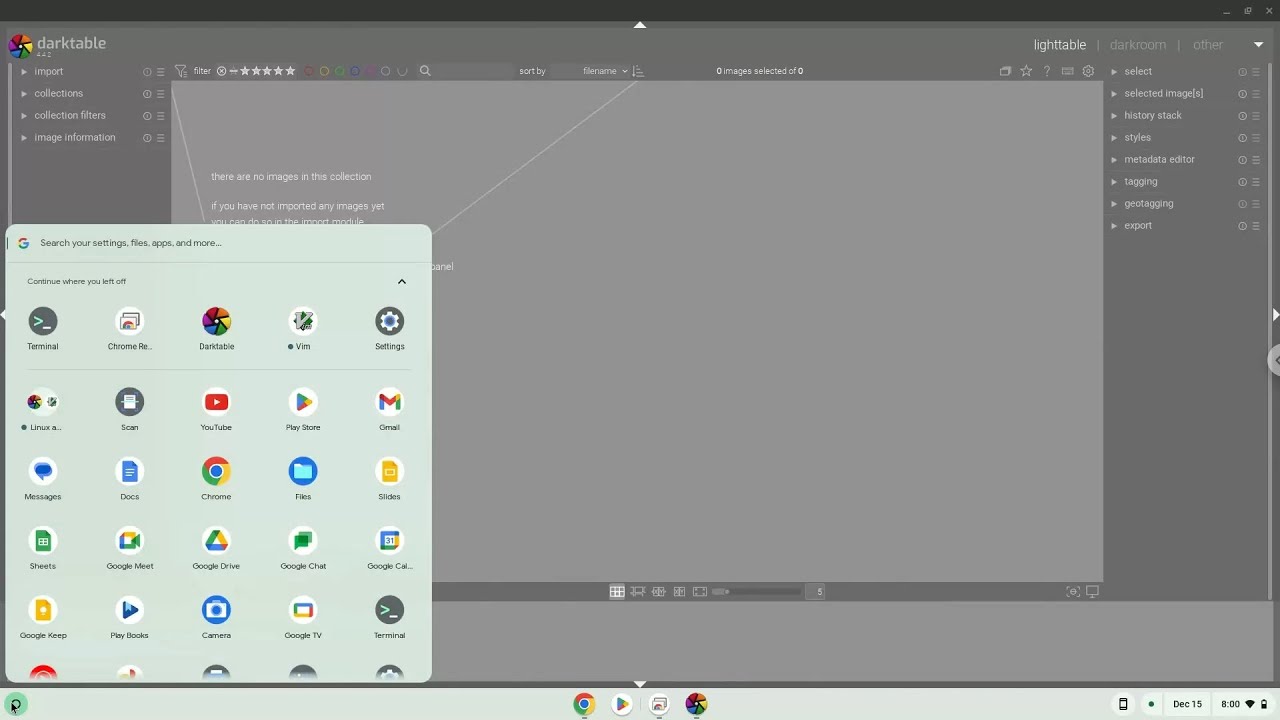Open Google Calendar in the launcher

pos(389,549)
